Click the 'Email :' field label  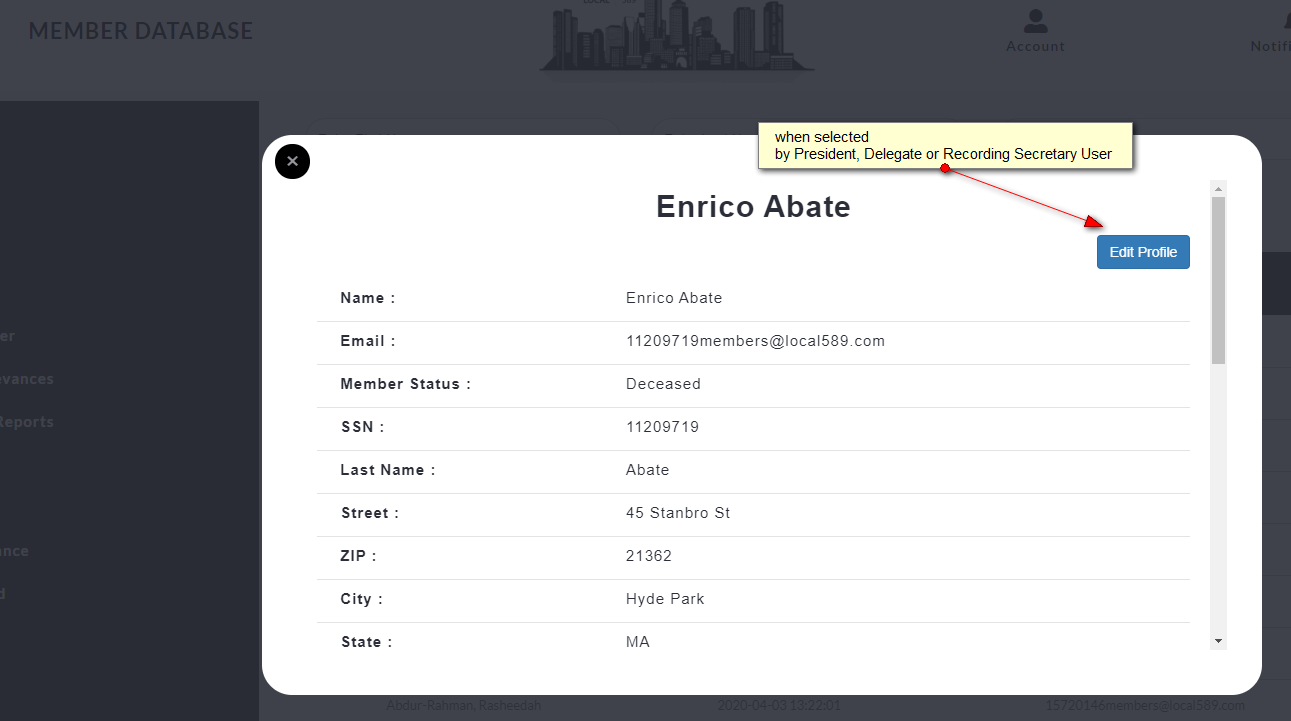click(368, 341)
